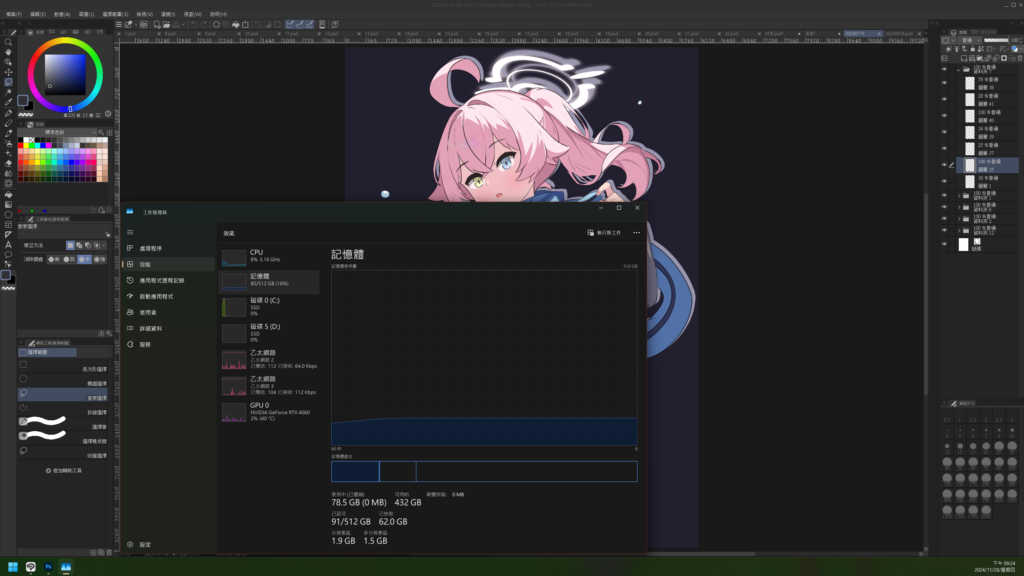Hide the 圖層 1 layer via its eye icon

[x=944, y=182]
